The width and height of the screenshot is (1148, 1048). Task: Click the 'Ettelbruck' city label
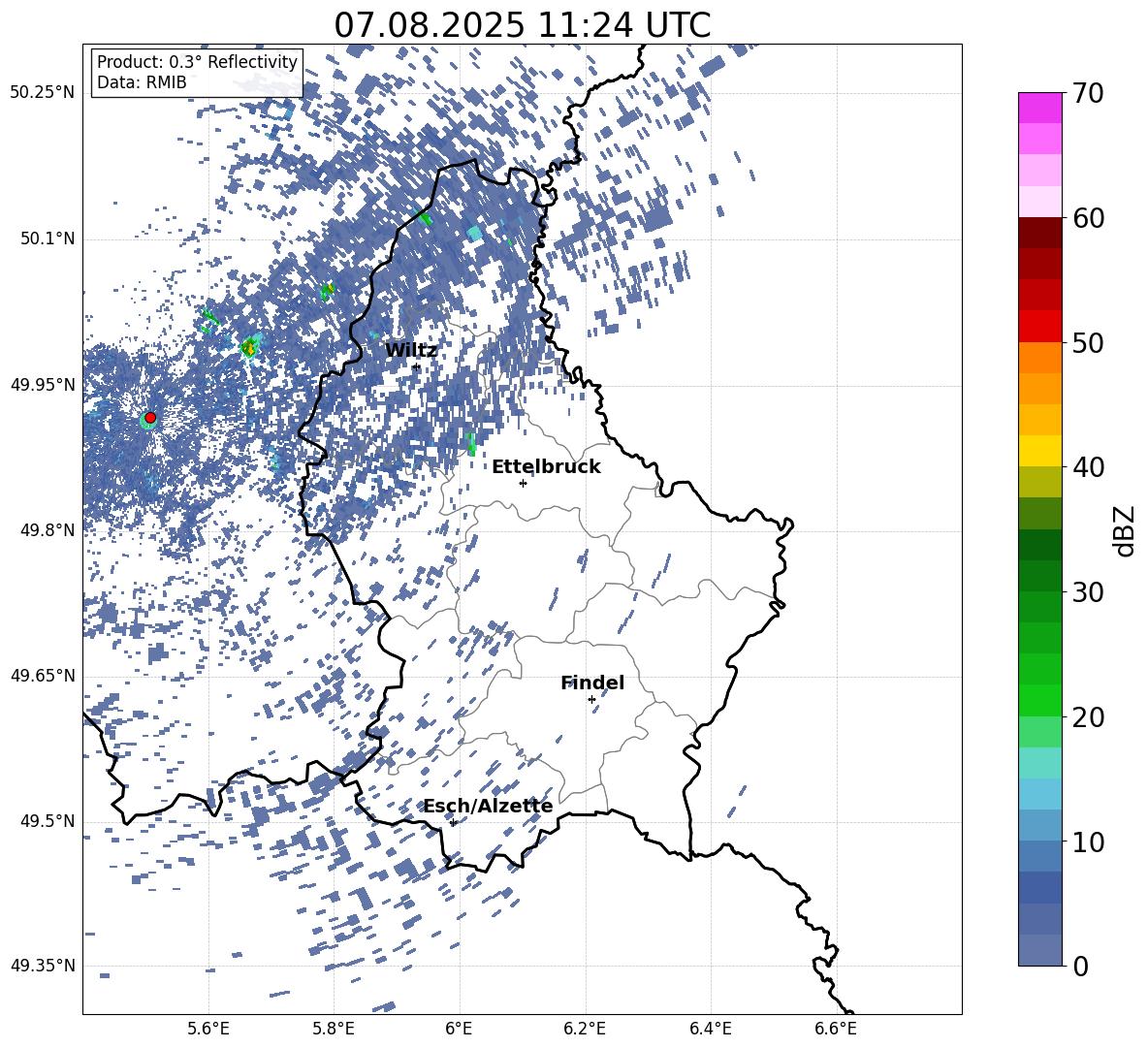click(x=546, y=467)
